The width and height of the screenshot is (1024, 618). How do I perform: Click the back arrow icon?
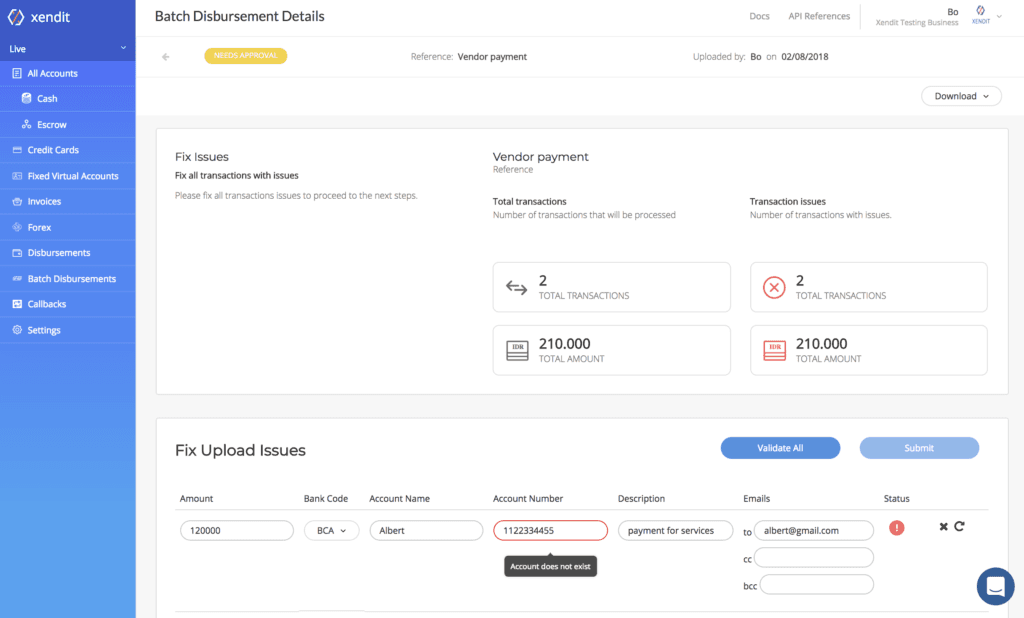(166, 57)
